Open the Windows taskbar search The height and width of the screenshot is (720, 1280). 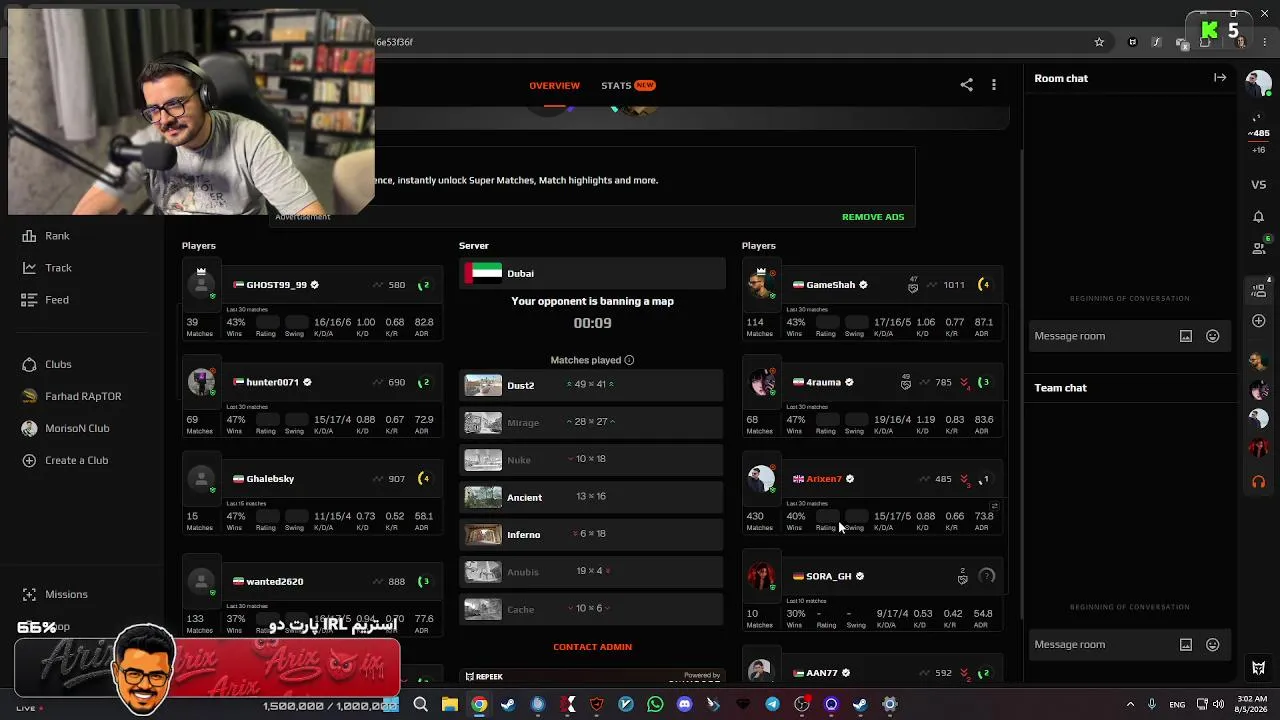point(420,705)
